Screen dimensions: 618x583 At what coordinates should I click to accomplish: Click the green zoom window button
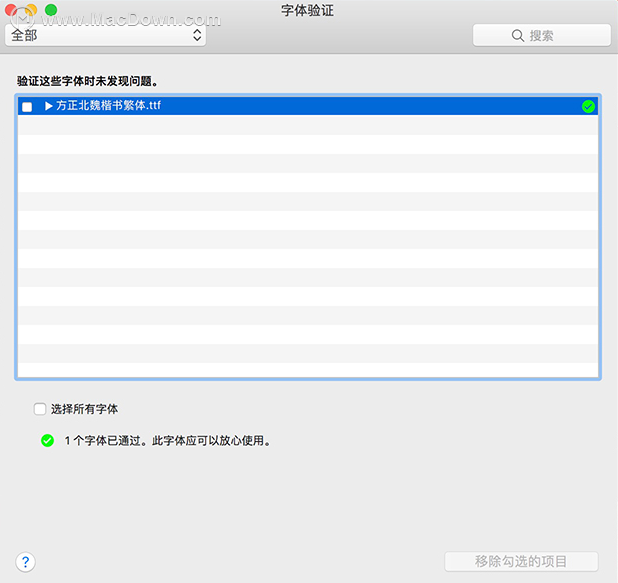pos(51,10)
